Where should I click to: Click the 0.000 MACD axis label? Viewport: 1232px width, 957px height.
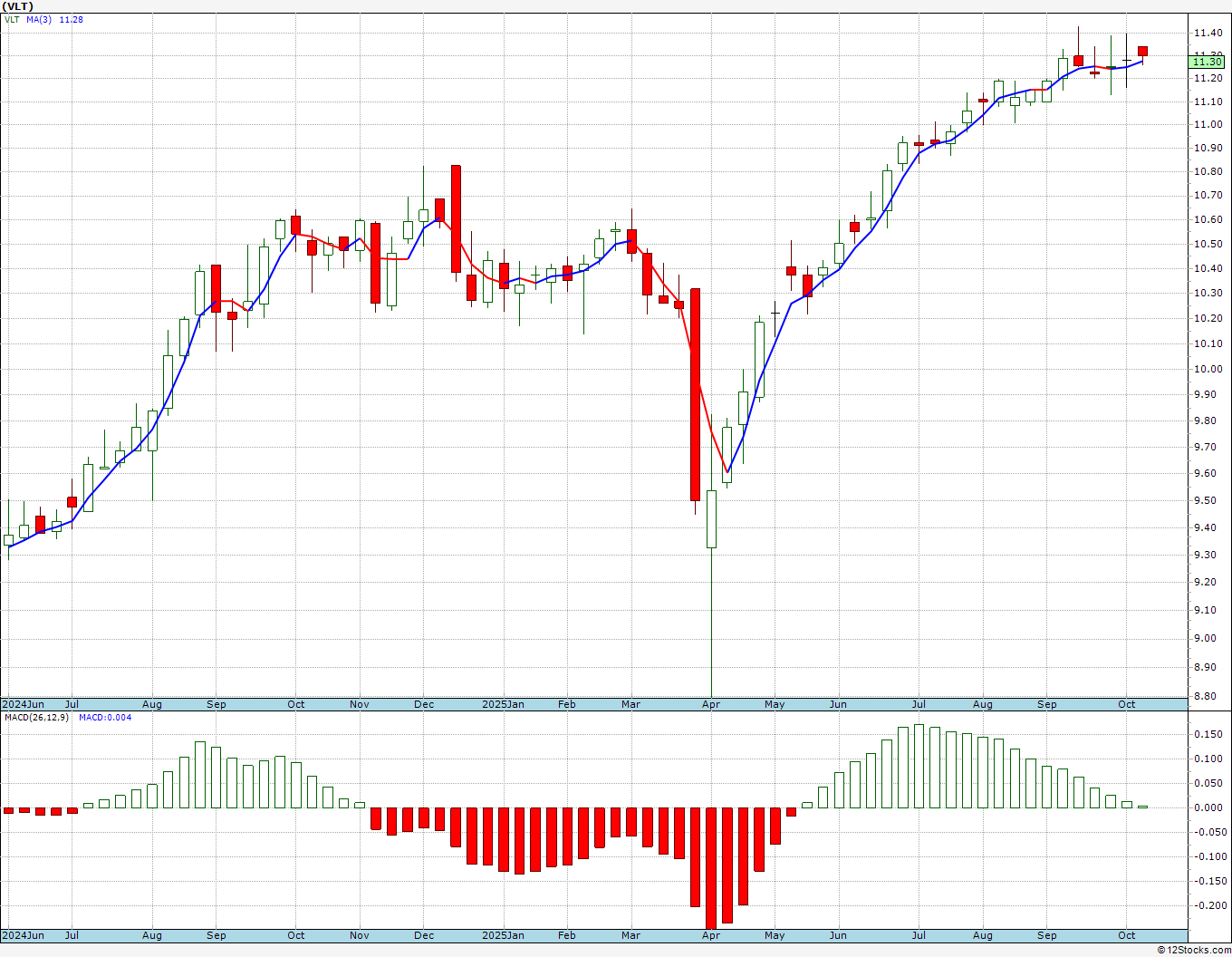[1207, 807]
